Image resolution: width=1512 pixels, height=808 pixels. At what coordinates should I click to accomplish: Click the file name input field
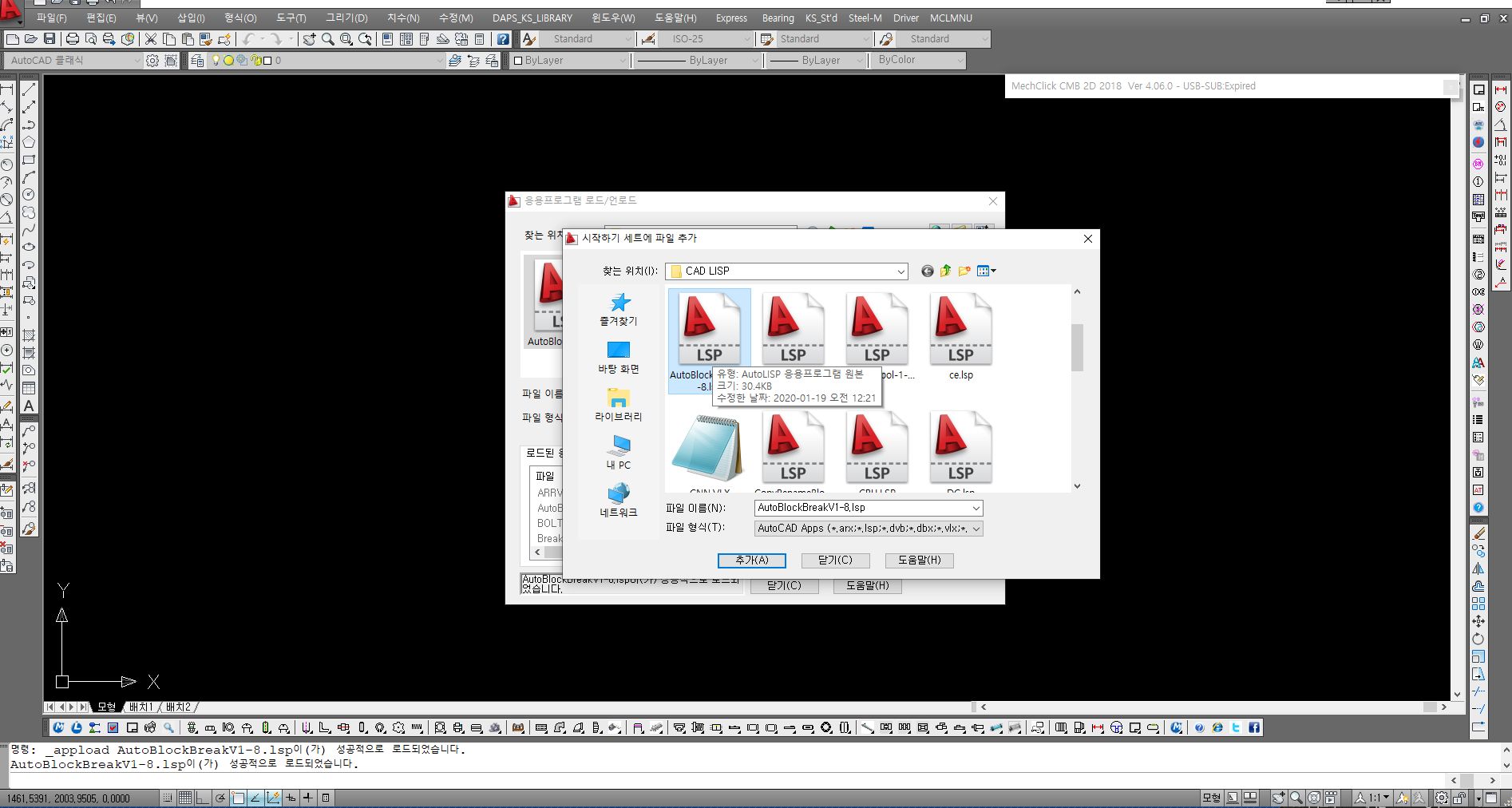pyautogui.click(x=861, y=508)
